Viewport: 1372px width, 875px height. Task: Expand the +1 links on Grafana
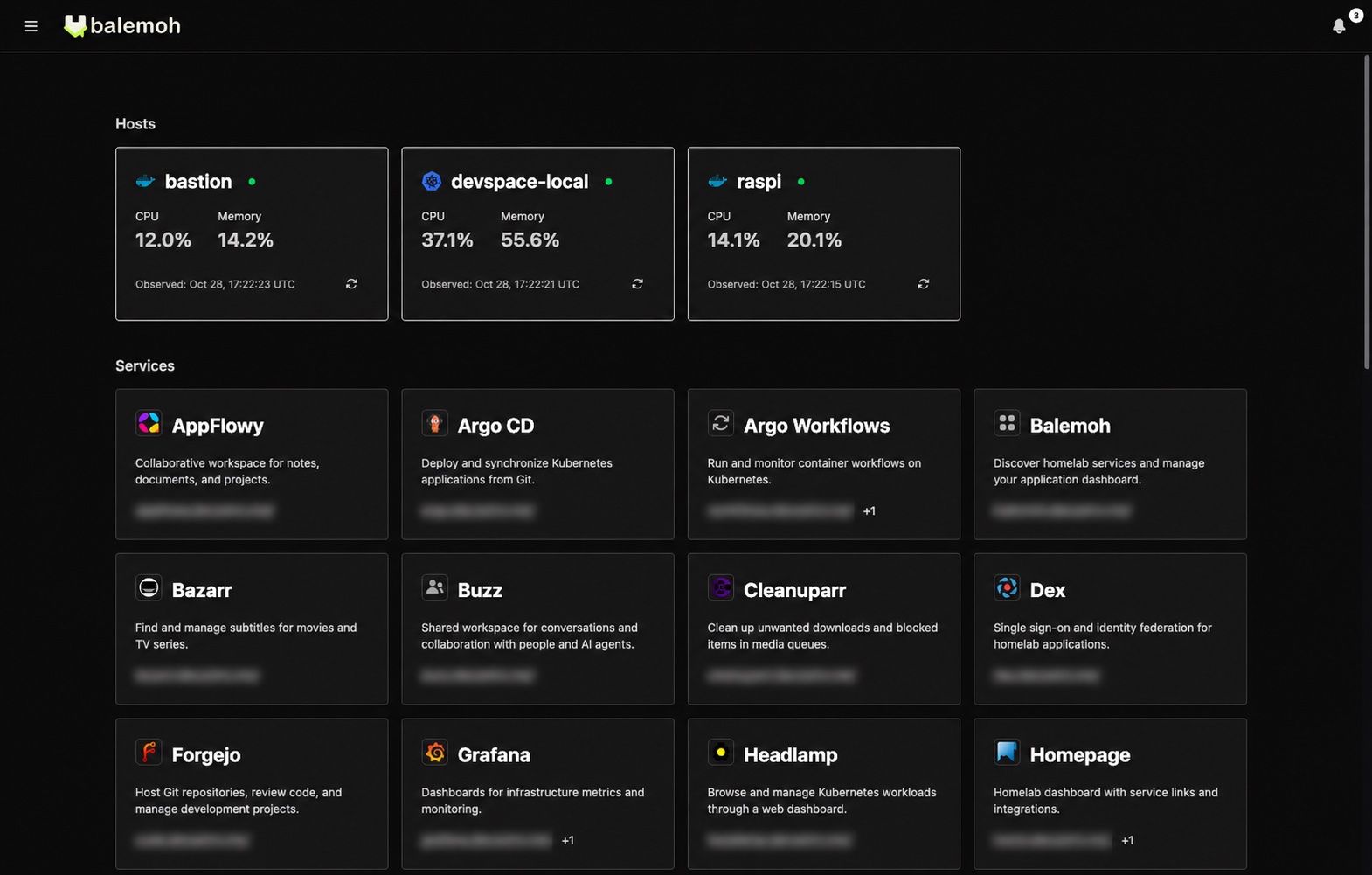tap(568, 841)
